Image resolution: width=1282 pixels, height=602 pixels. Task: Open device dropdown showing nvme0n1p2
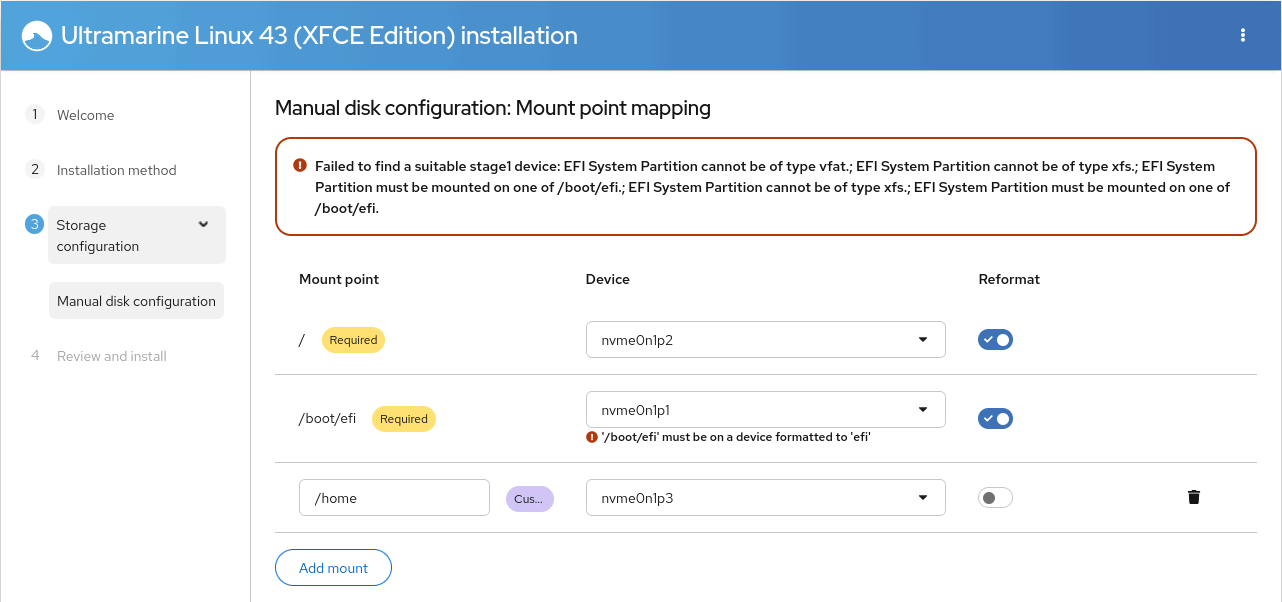(765, 340)
